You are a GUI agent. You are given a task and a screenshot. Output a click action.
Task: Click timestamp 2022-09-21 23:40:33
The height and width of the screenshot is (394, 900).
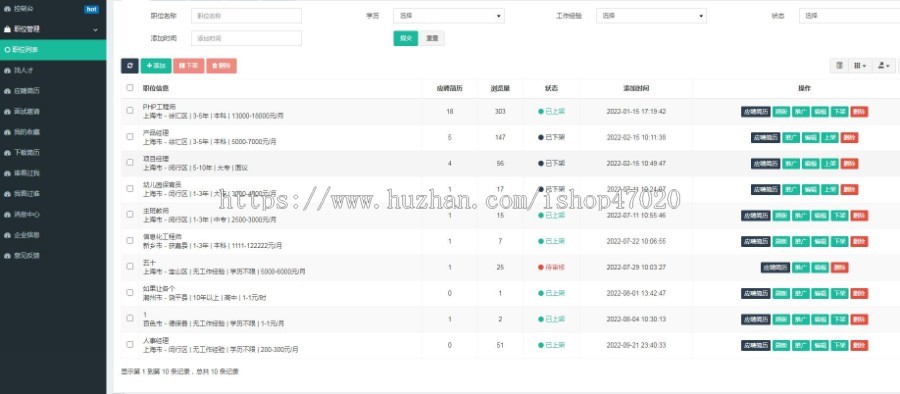point(636,345)
